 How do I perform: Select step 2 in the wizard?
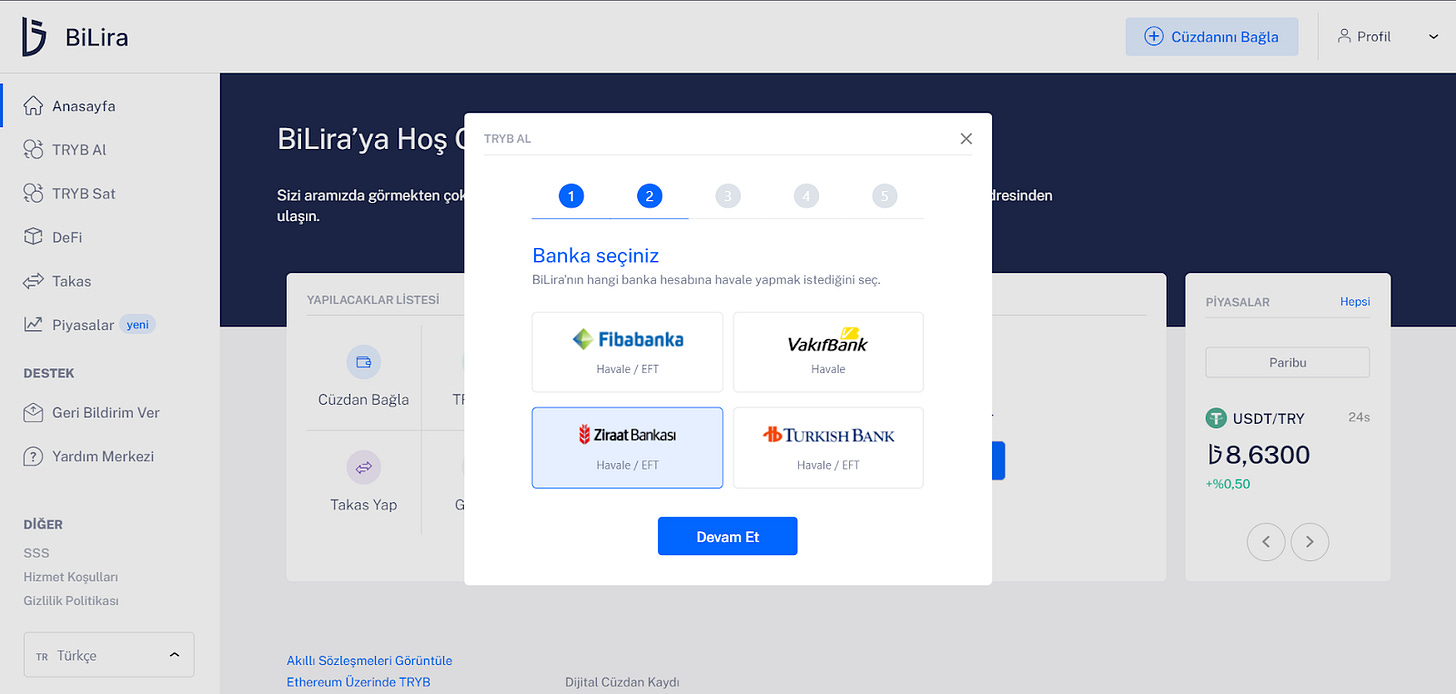coord(649,196)
